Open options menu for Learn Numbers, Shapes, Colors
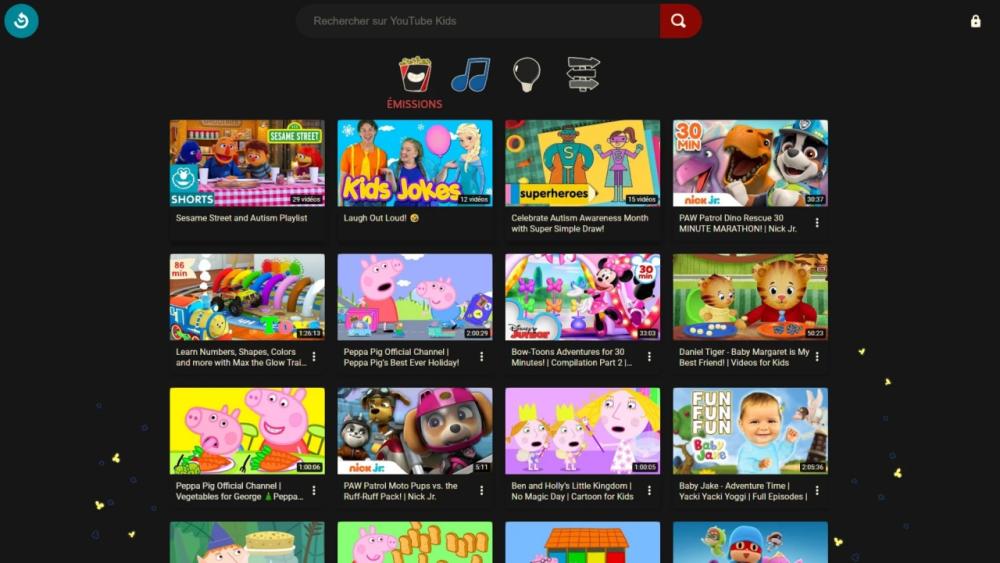 314,357
